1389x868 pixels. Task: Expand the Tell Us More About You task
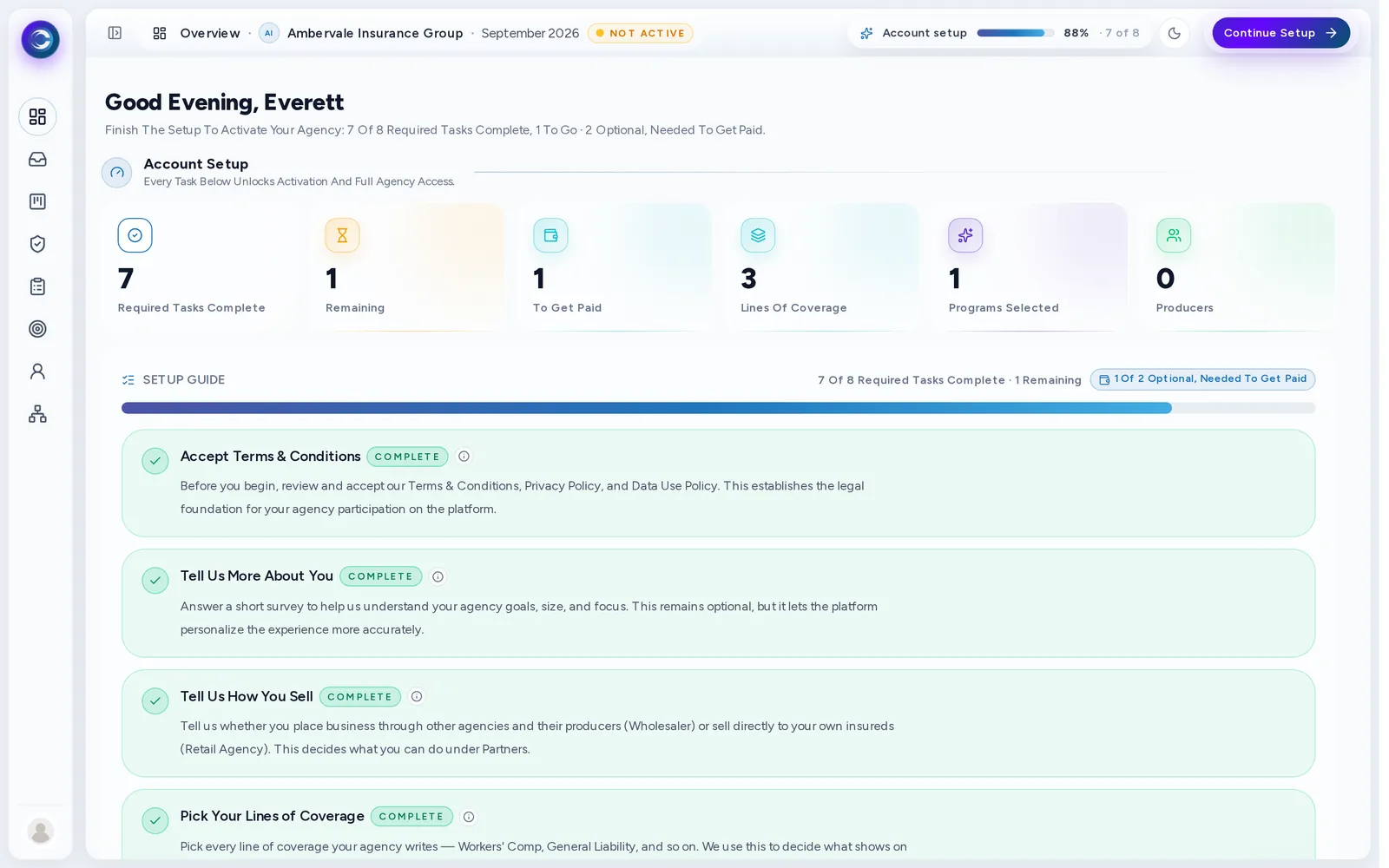[x=718, y=603]
